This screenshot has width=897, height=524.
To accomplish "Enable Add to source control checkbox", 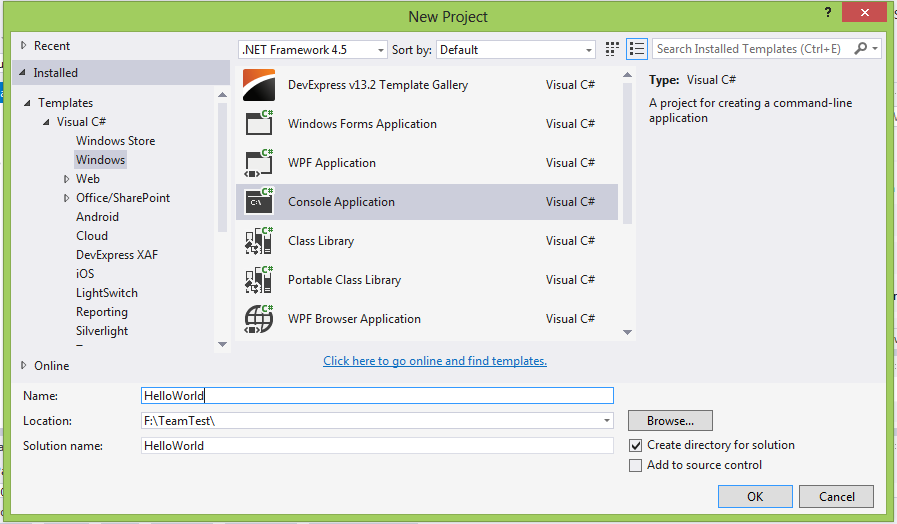I will pos(635,466).
